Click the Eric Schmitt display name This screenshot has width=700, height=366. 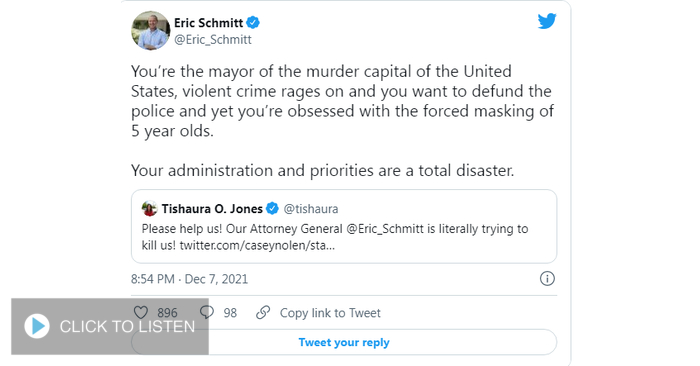pyautogui.click(x=208, y=22)
